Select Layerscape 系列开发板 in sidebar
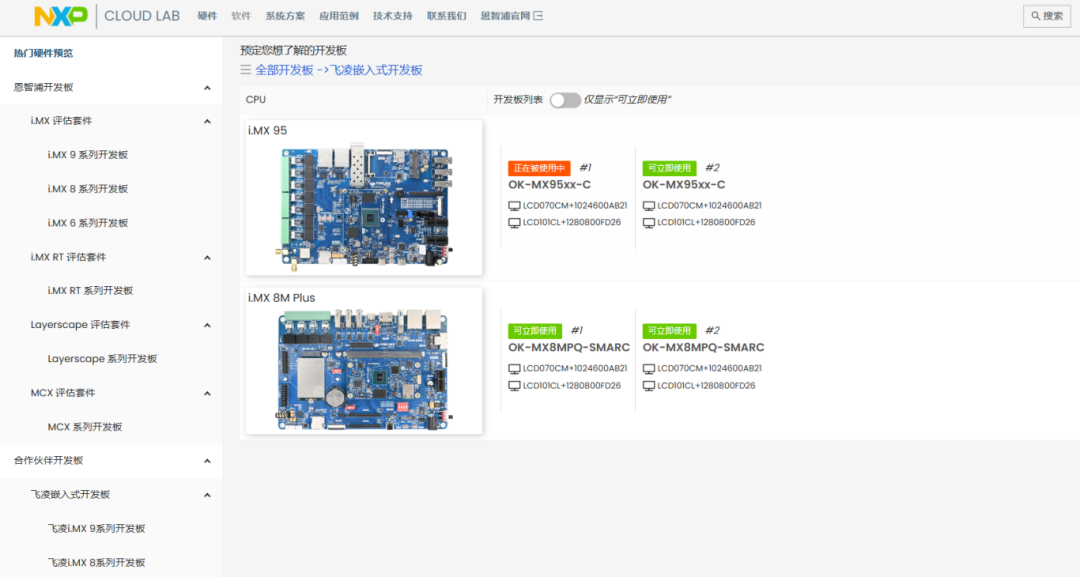 point(103,359)
